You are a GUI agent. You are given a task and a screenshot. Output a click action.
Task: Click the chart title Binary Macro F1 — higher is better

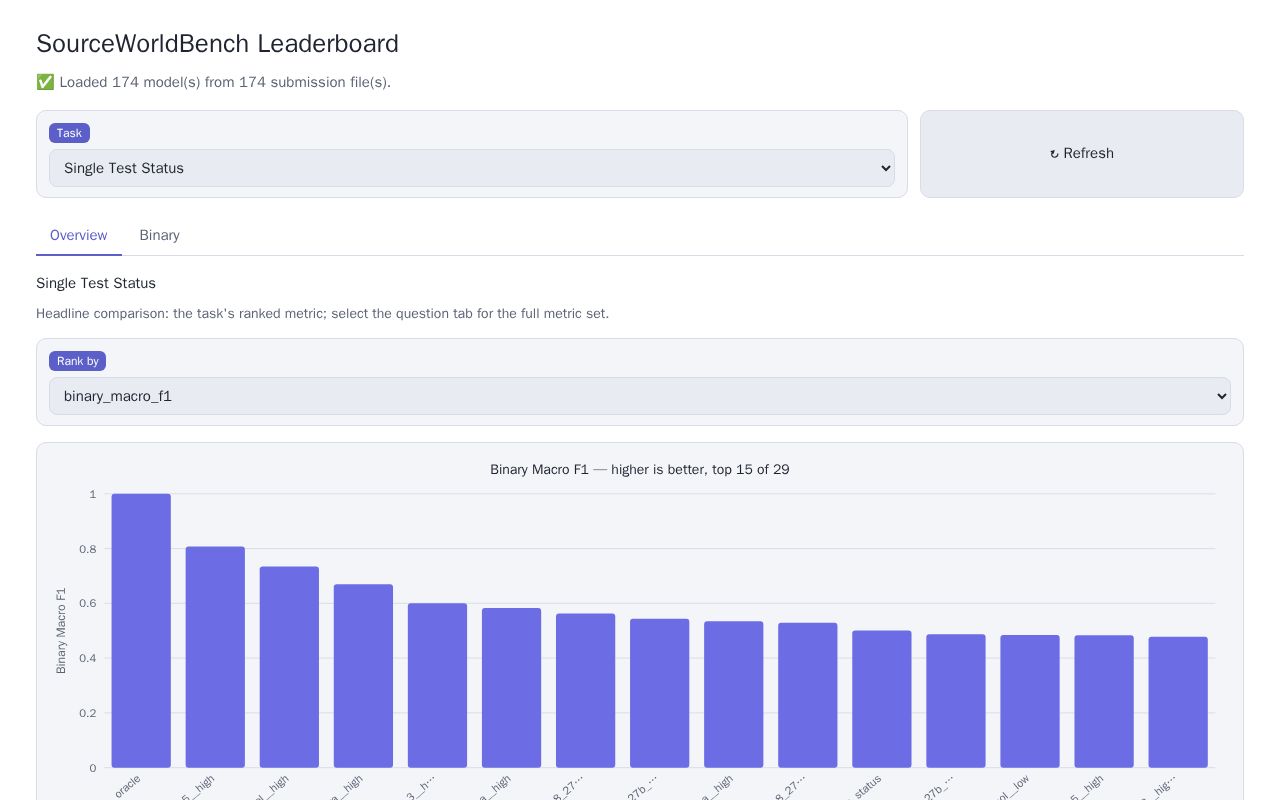pyautogui.click(x=640, y=470)
